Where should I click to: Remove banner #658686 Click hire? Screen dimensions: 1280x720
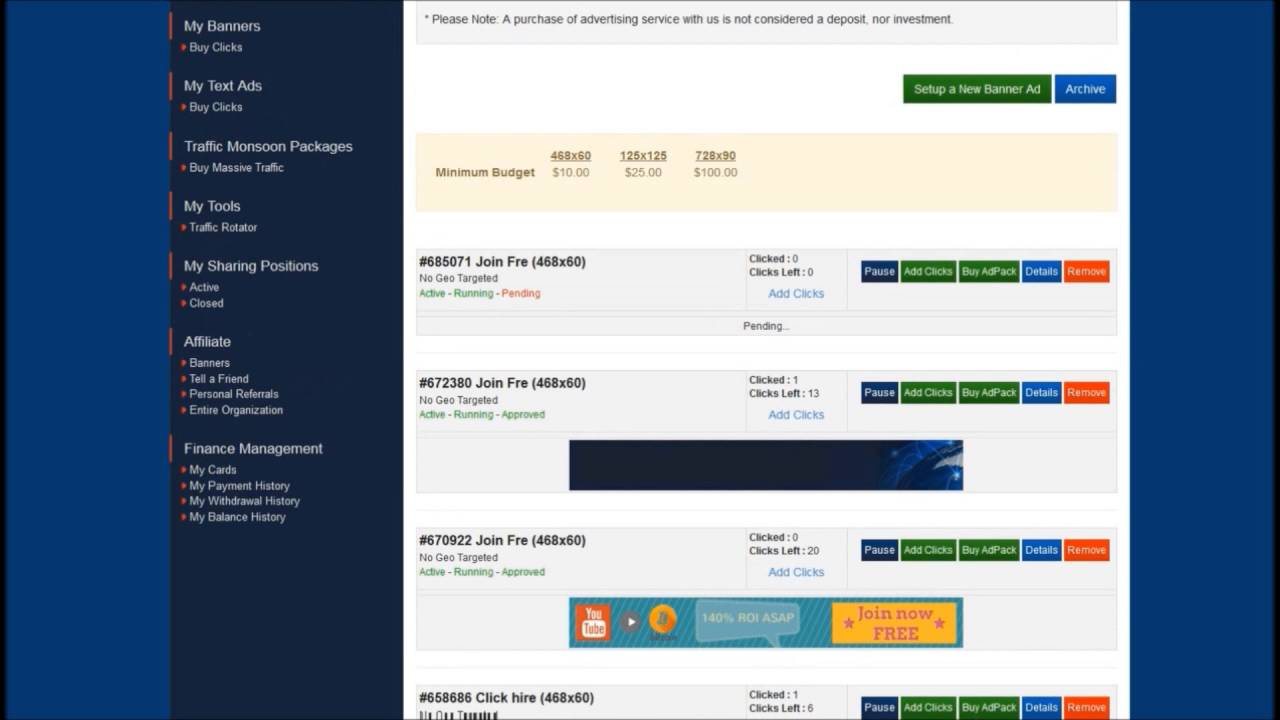[1086, 707]
